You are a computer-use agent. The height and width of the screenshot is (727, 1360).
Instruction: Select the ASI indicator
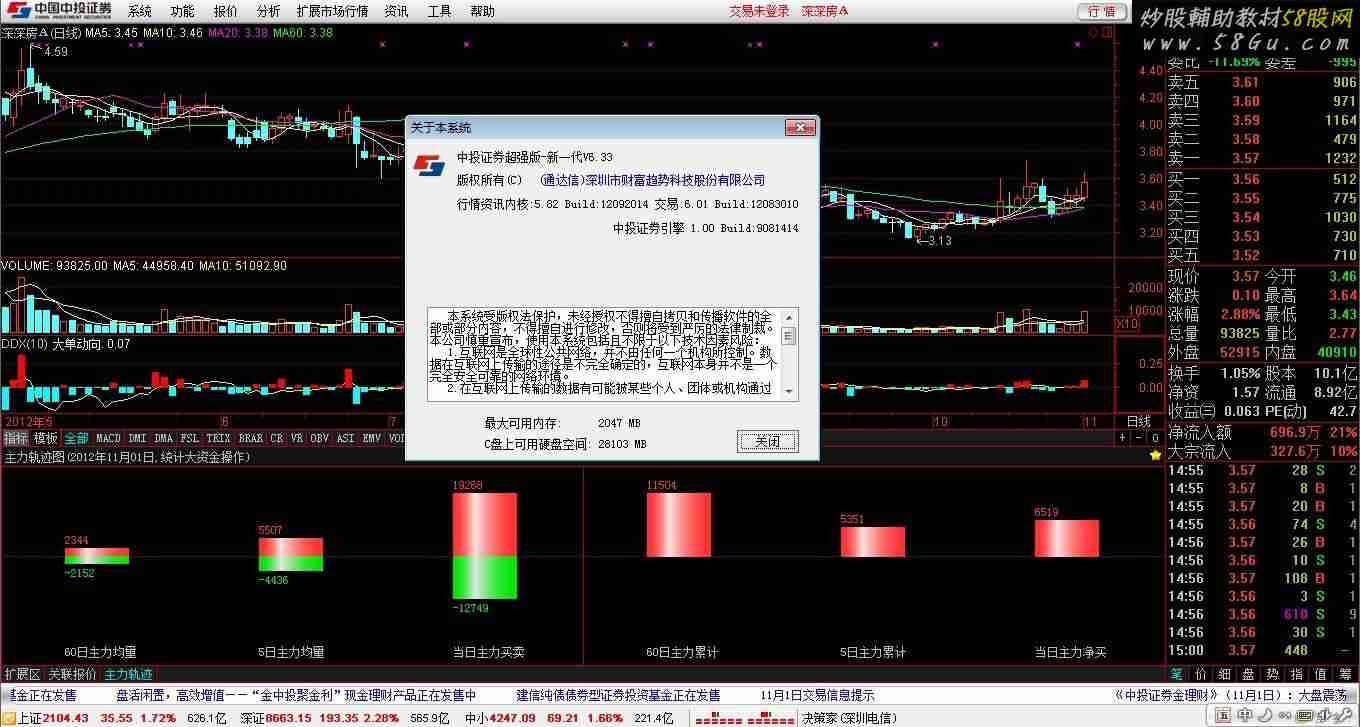click(346, 438)
